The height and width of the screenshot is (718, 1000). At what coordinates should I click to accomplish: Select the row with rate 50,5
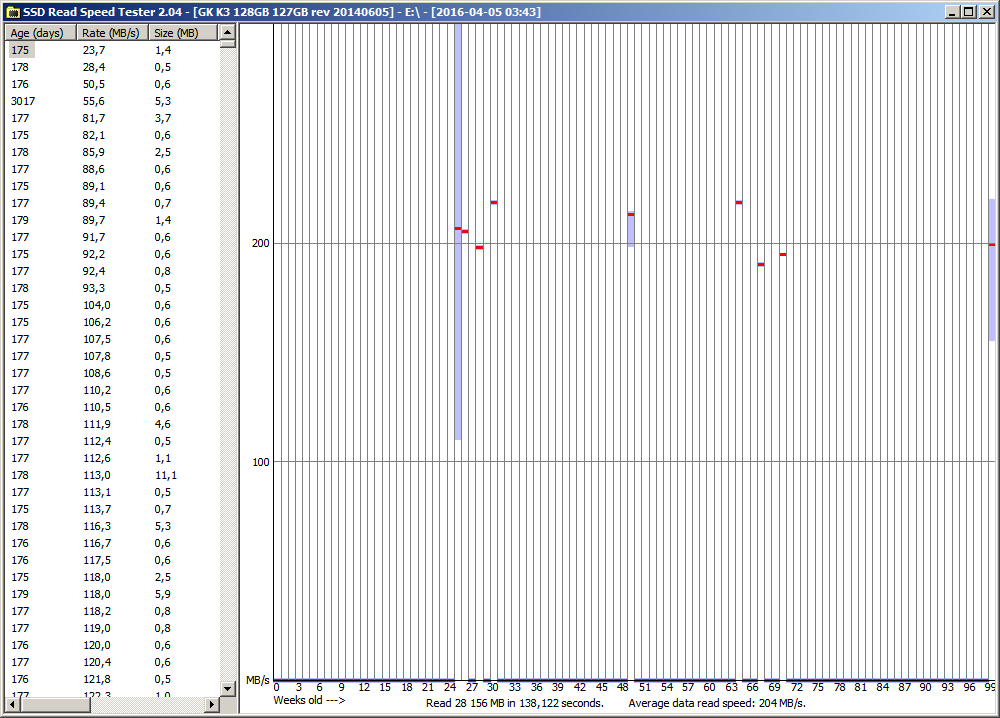point(112,84)
